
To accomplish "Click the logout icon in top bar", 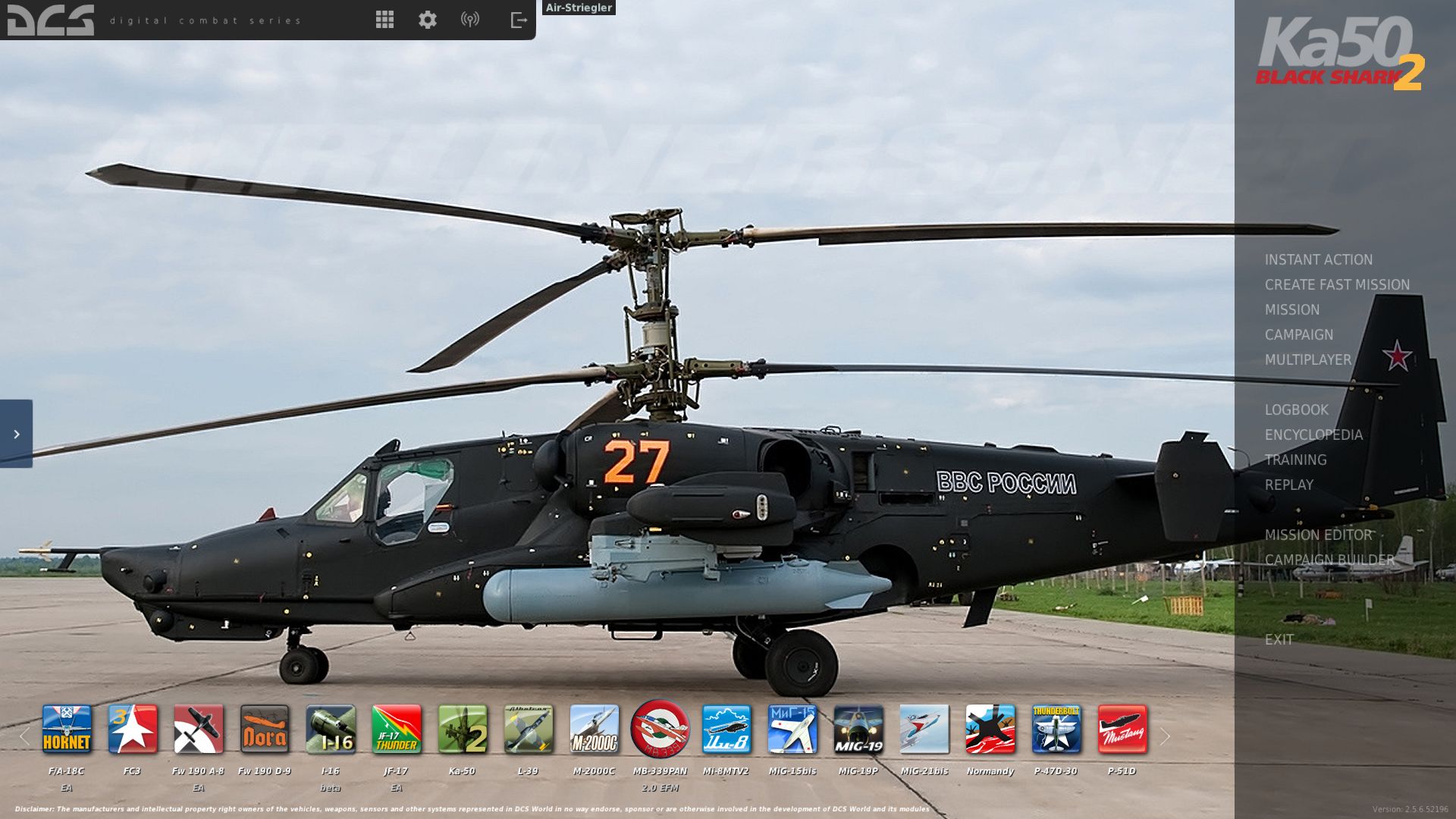I will pyautogui.click(x=519, y=20).
